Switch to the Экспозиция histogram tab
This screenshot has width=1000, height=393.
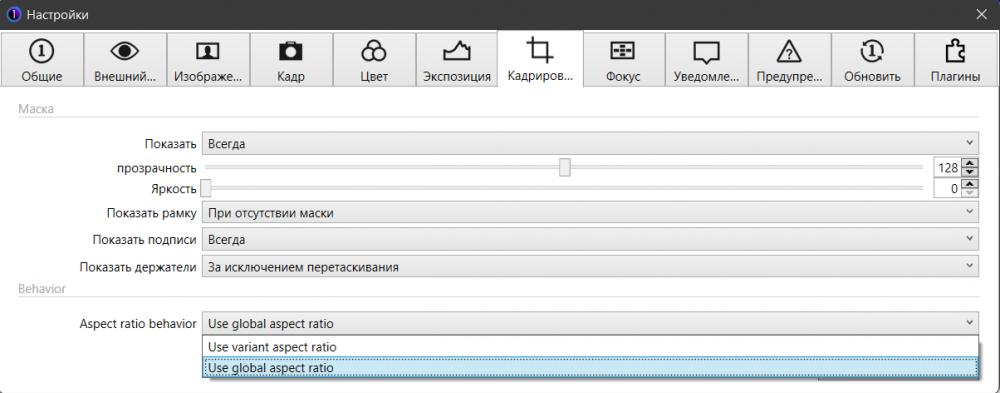(x=457, y=59)
